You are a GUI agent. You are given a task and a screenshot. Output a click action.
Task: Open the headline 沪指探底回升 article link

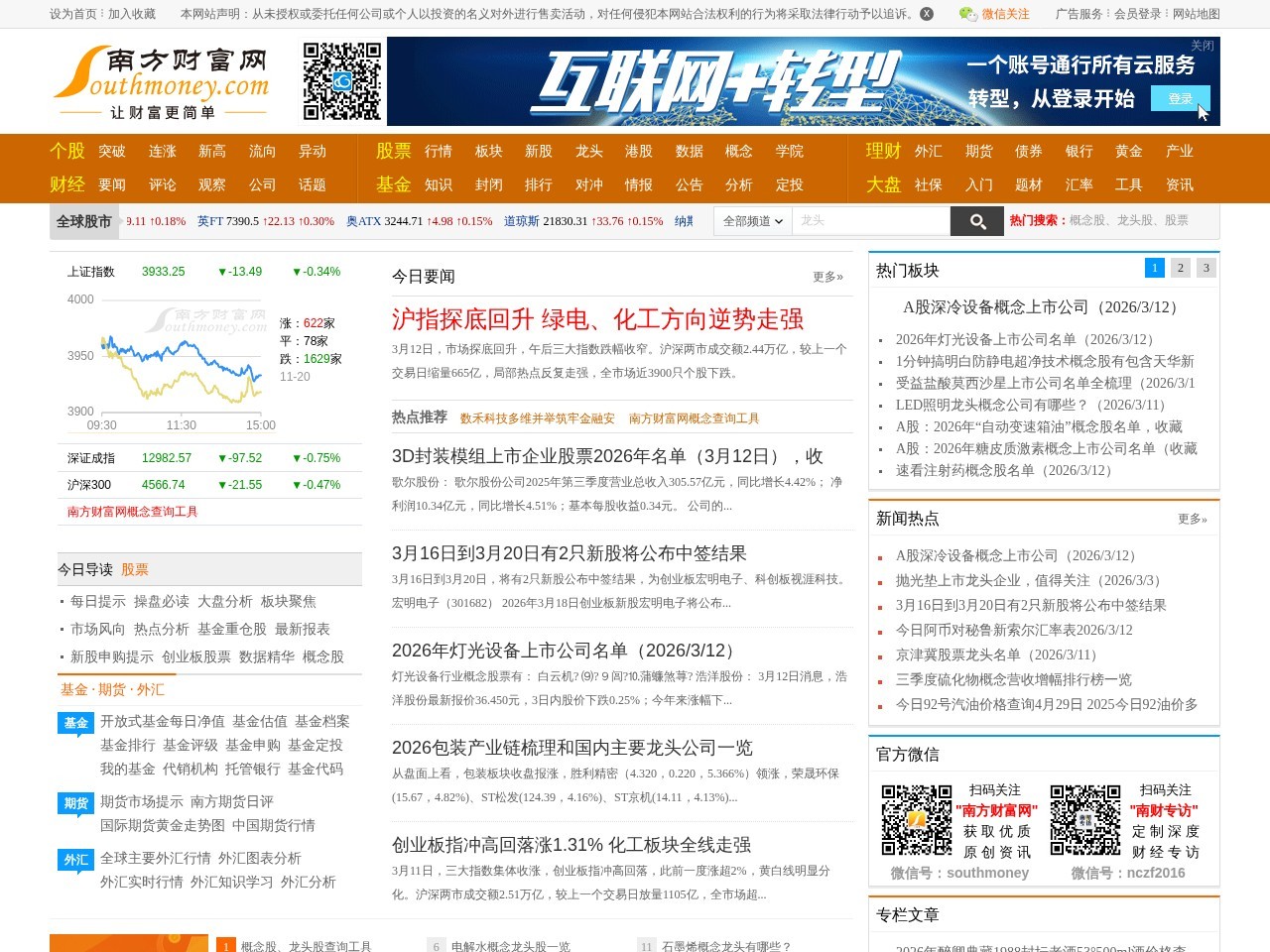pyautogui.click(x=596, y=319)
